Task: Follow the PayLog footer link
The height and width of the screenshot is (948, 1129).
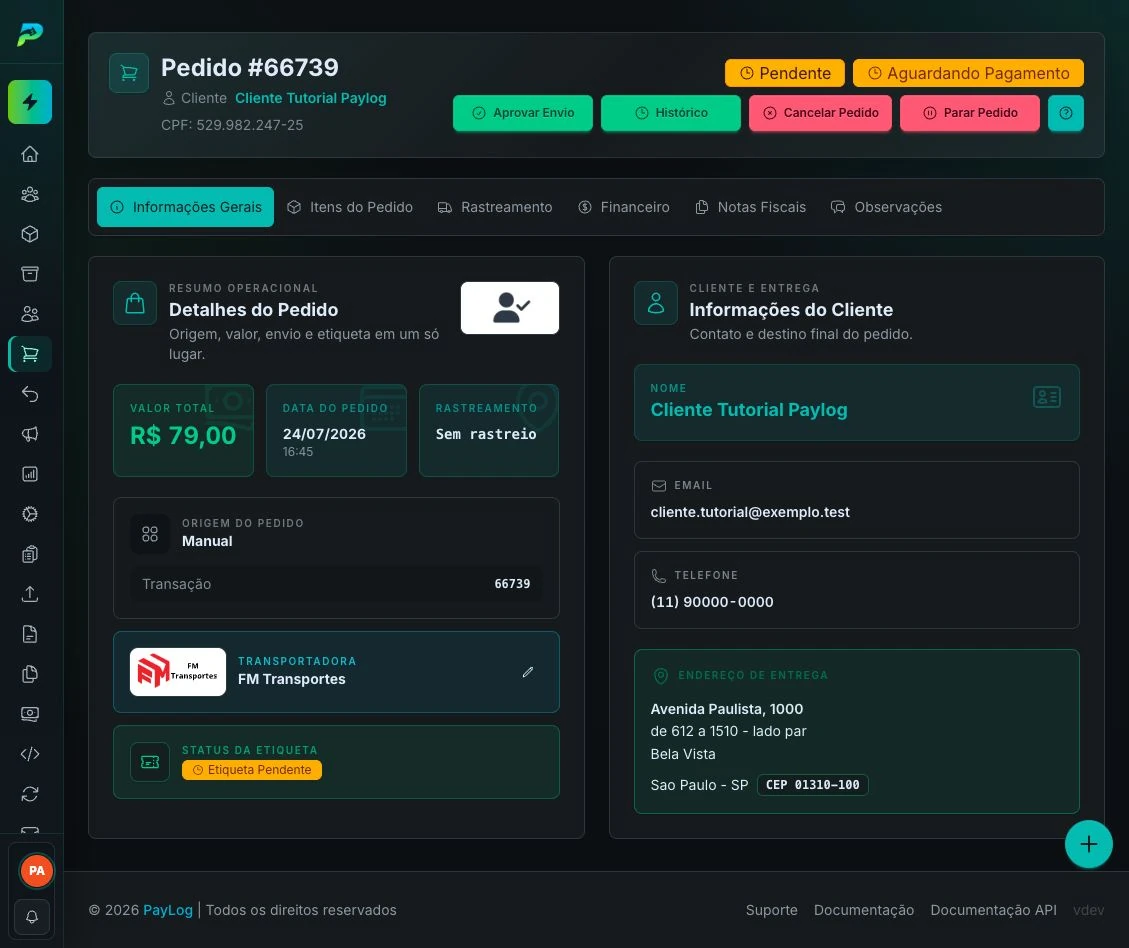Action: tap(168, 910)
